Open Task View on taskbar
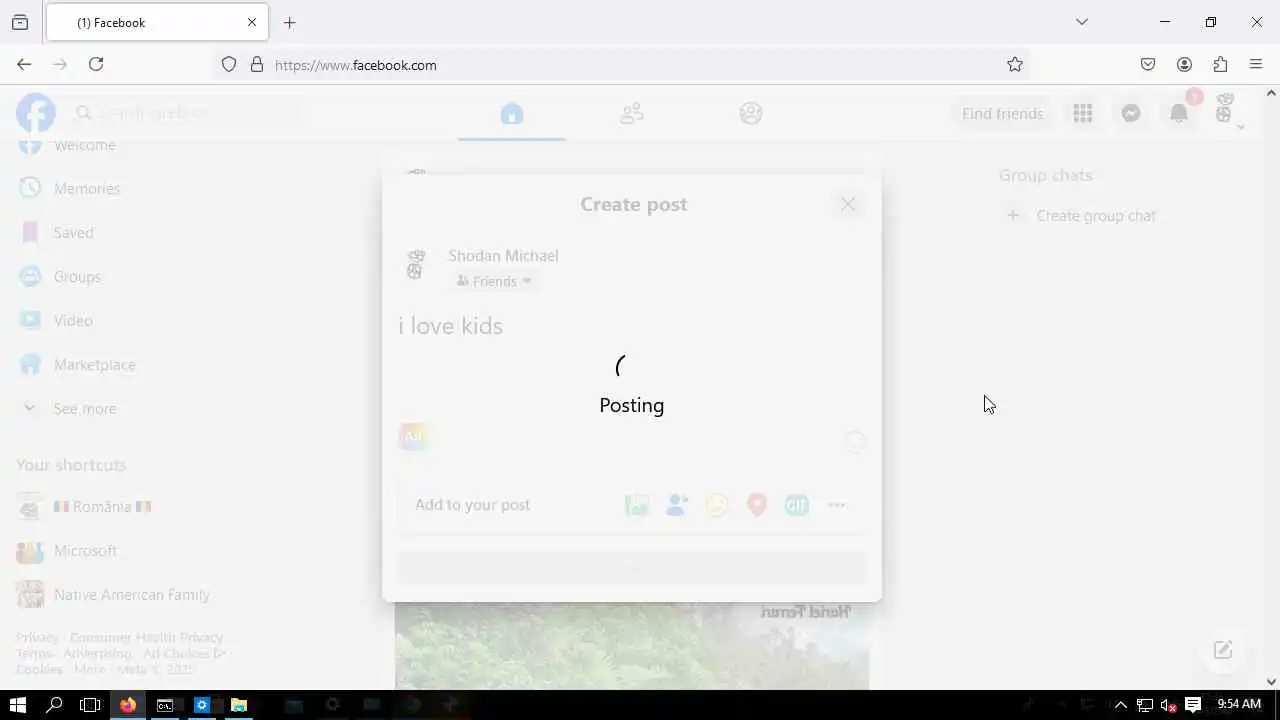 (x=90, y=705)
